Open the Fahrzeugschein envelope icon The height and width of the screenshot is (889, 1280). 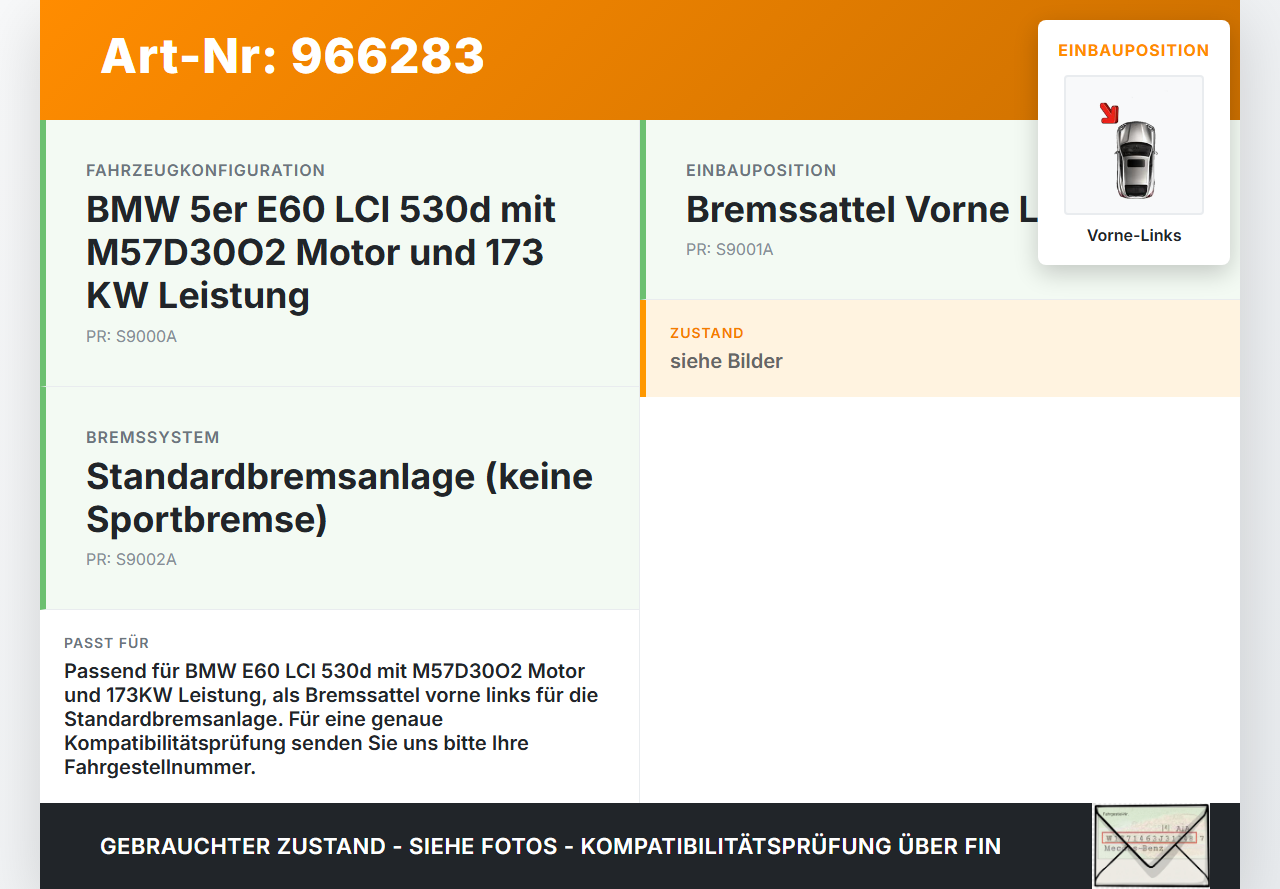(x=1150, y=845)
